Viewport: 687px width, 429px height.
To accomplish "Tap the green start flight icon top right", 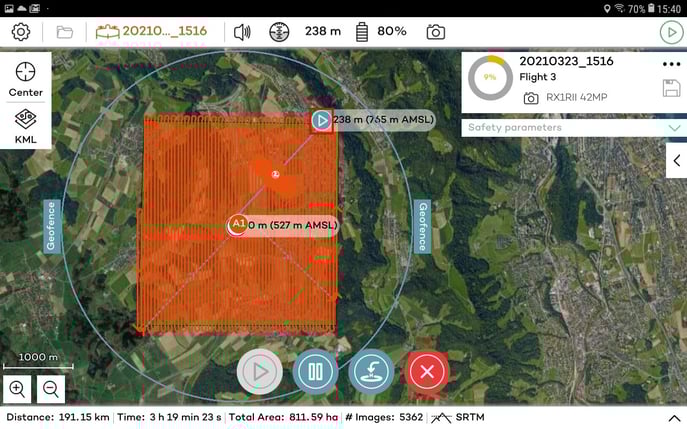I will (x=669, y=32).
